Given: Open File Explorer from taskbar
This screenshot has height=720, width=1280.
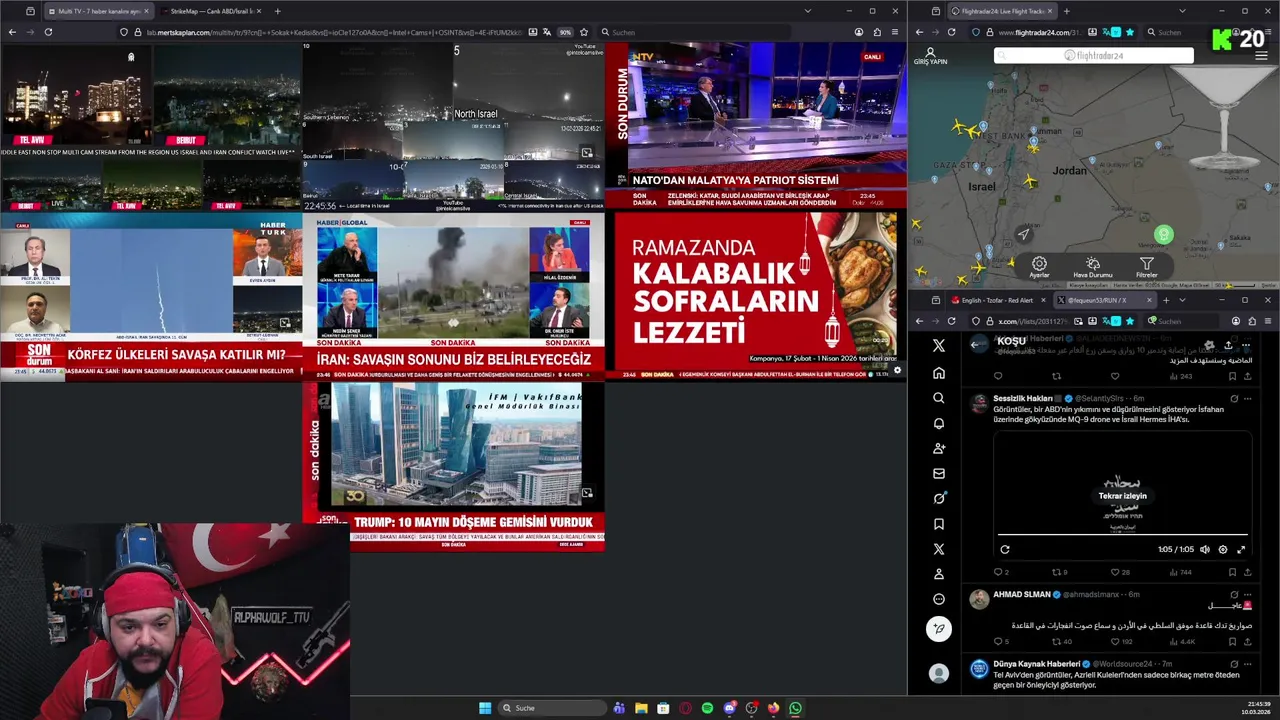Looking at the screenshot, I should pyautogui.click(x=641, y=708).
